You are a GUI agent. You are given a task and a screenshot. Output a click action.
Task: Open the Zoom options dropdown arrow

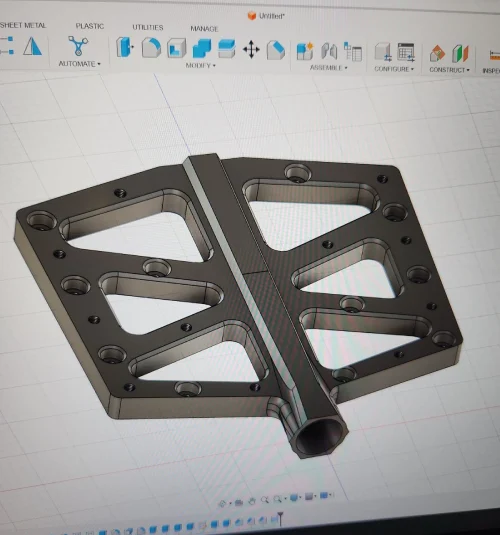coord(285,498)
